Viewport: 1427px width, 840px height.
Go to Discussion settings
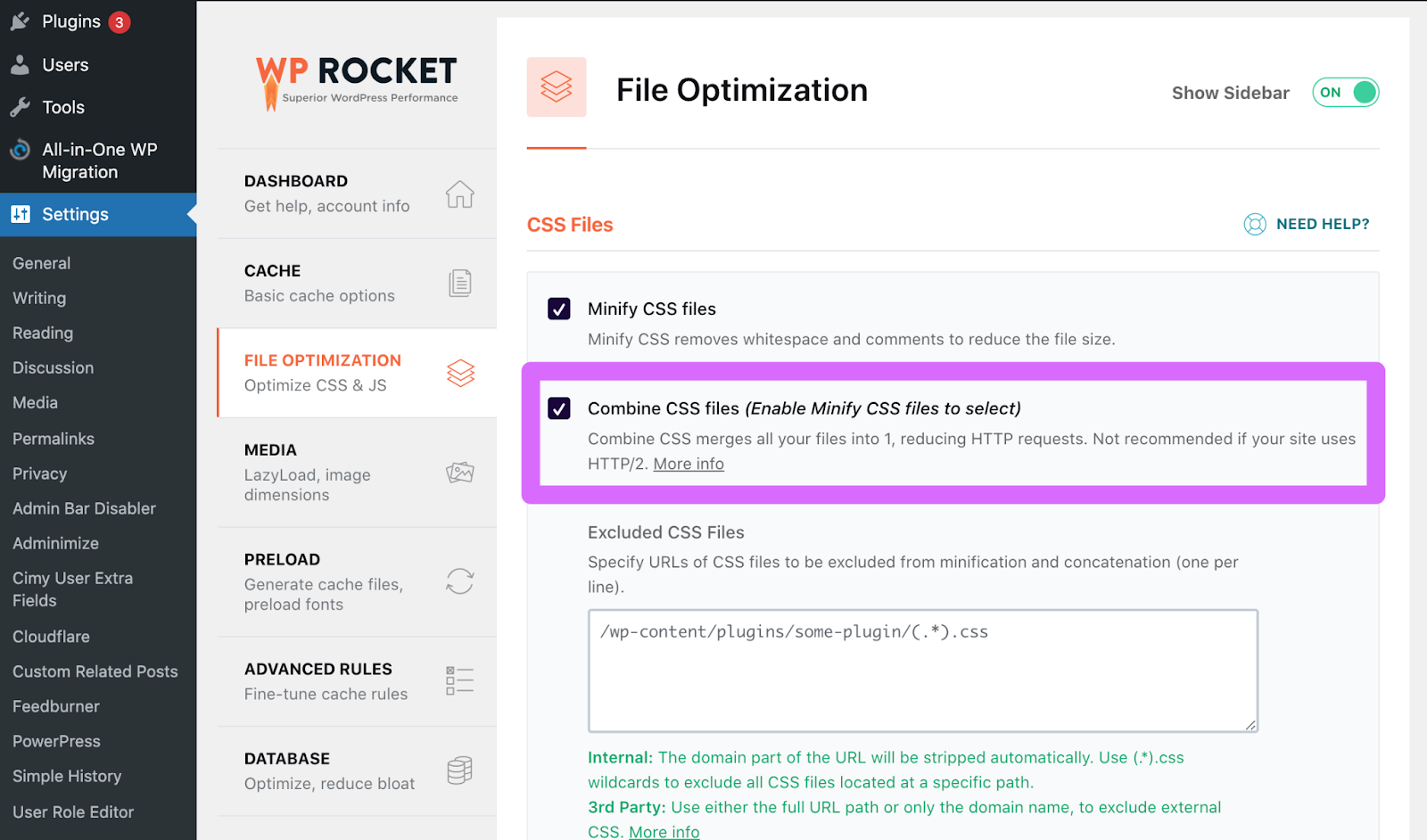54,367
